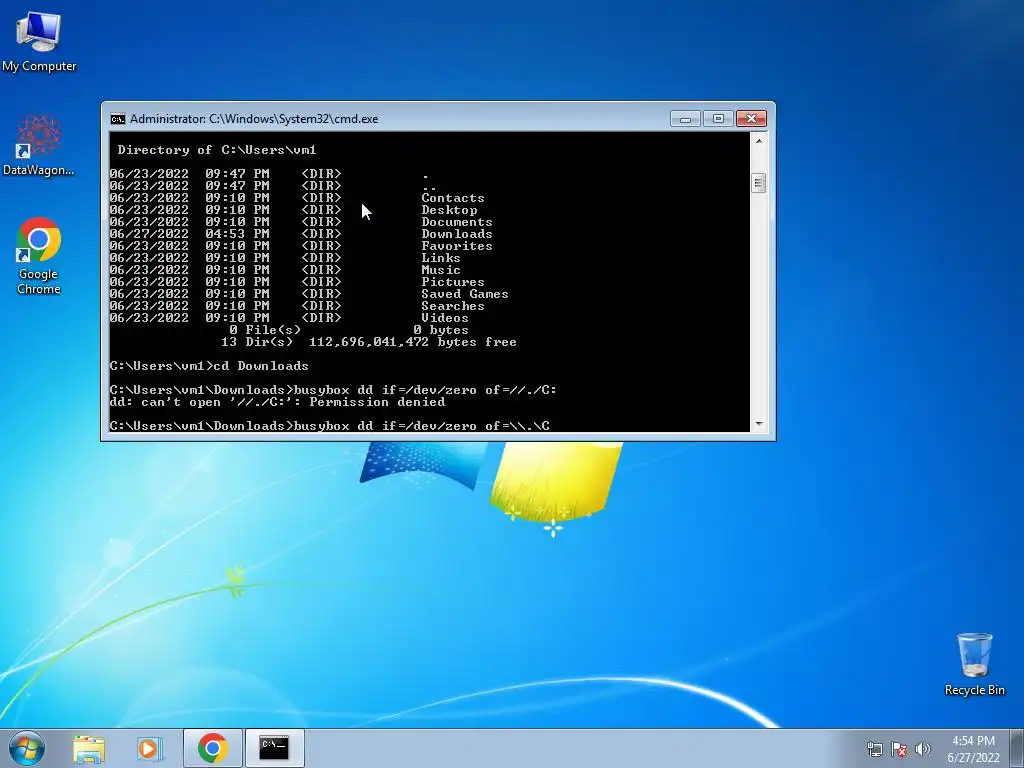Viewport: 1024px width, 768px height.
Task: Maximize the cmd.exe window
Action: tap(718, 119)
